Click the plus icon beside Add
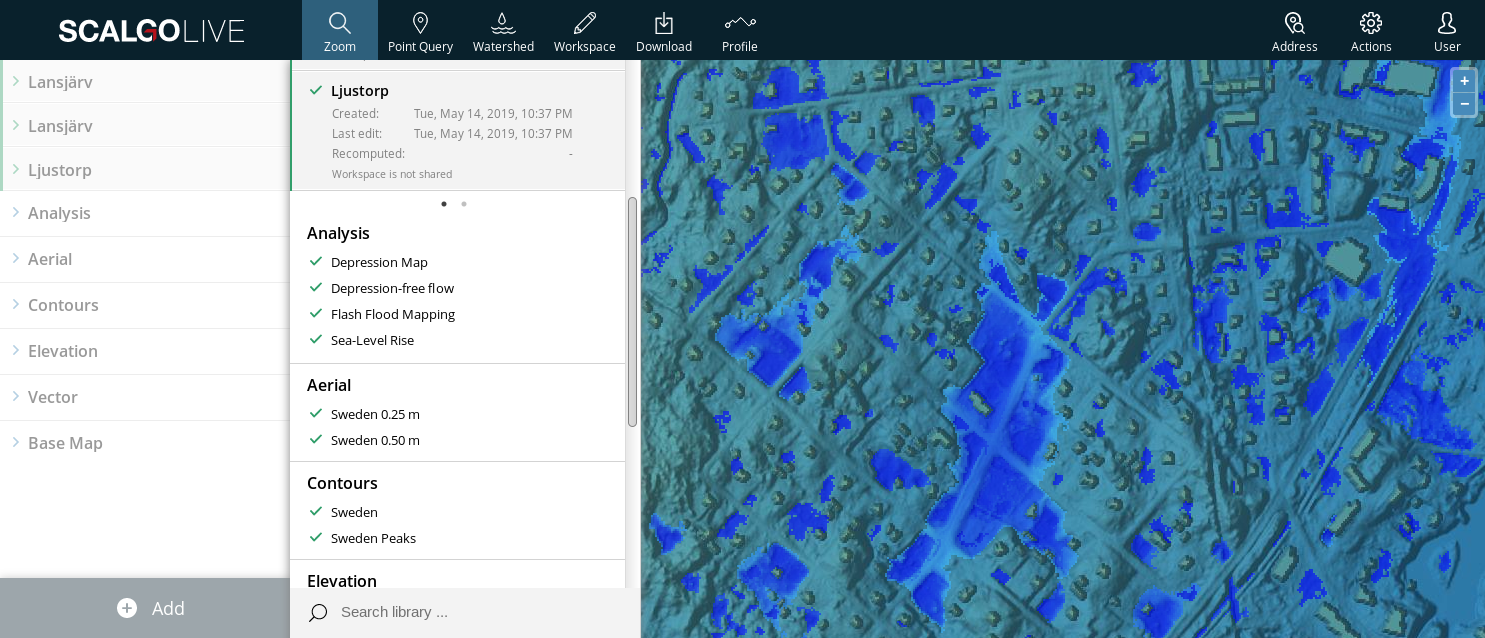Image resolution: width=1485 pixels, height=638 pixels. coord(127,608)
